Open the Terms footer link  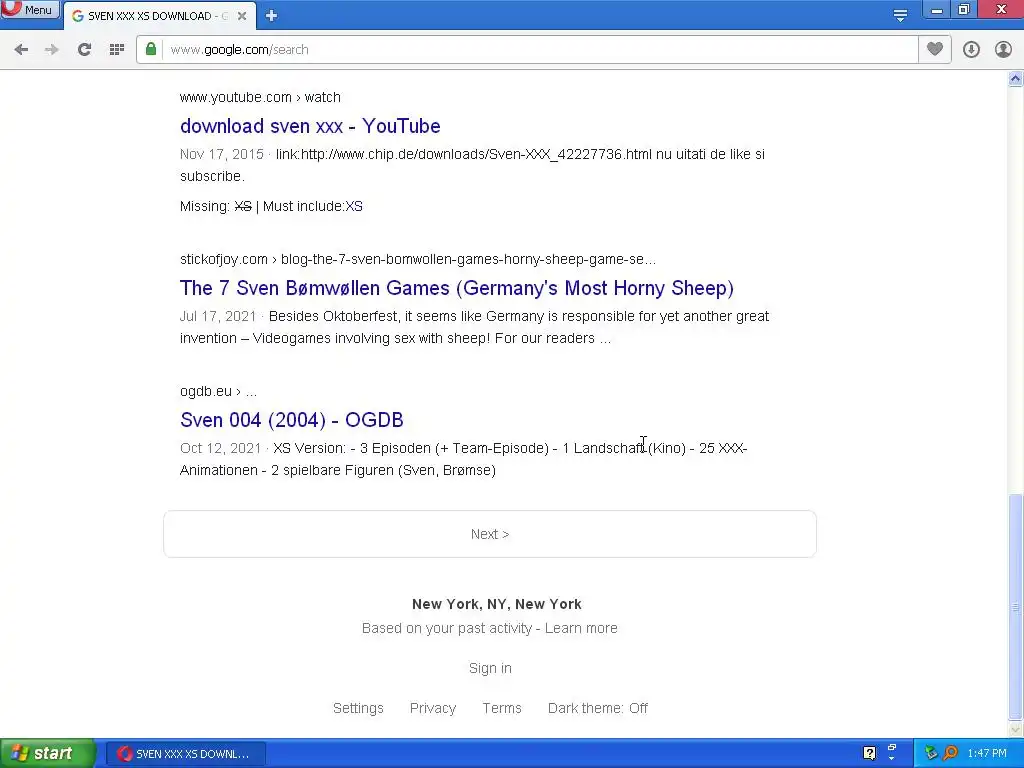point(502,709)
